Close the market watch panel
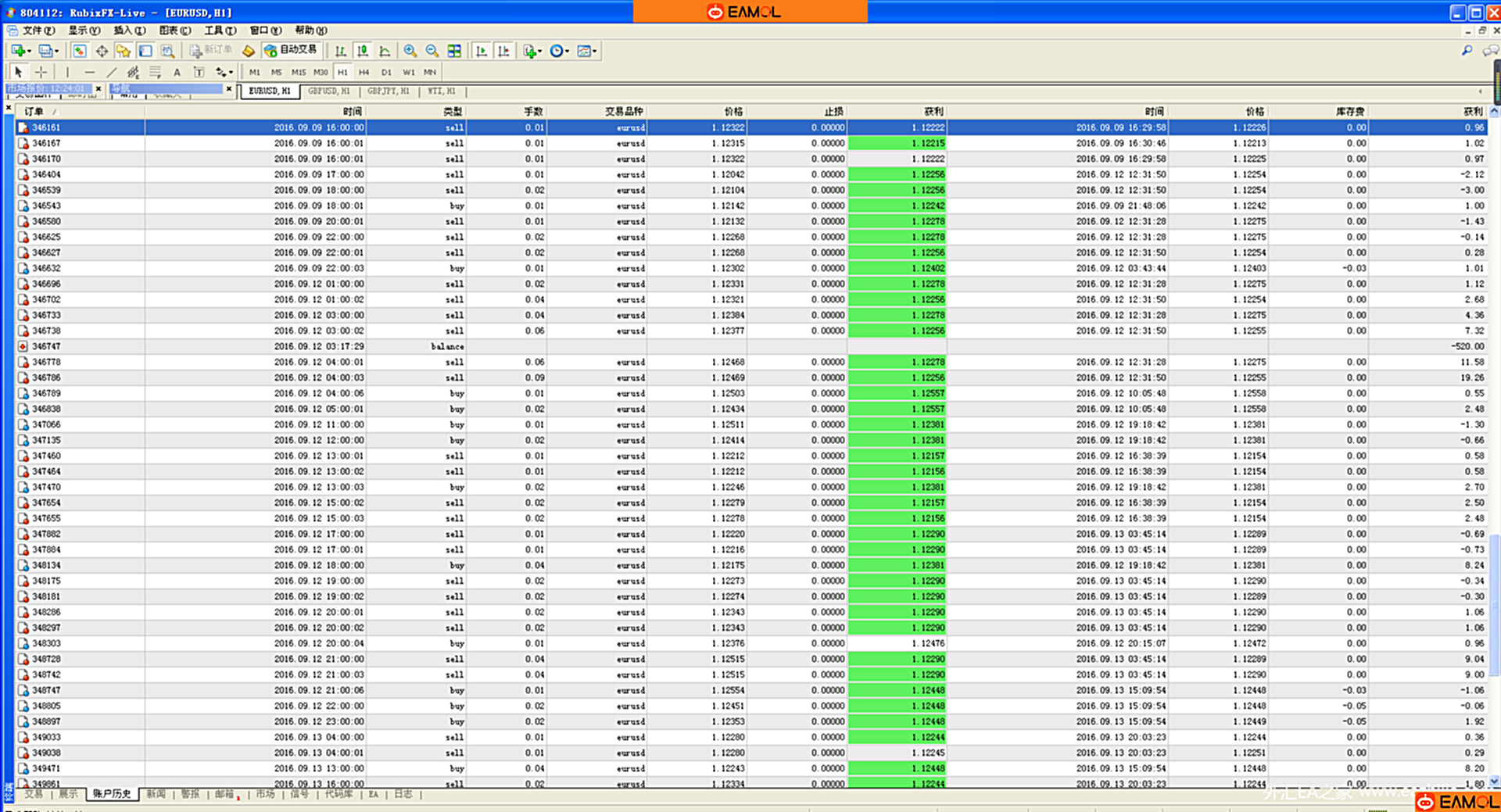The width and height of the screenshot is (1501, 812). [x=99, y=89]
